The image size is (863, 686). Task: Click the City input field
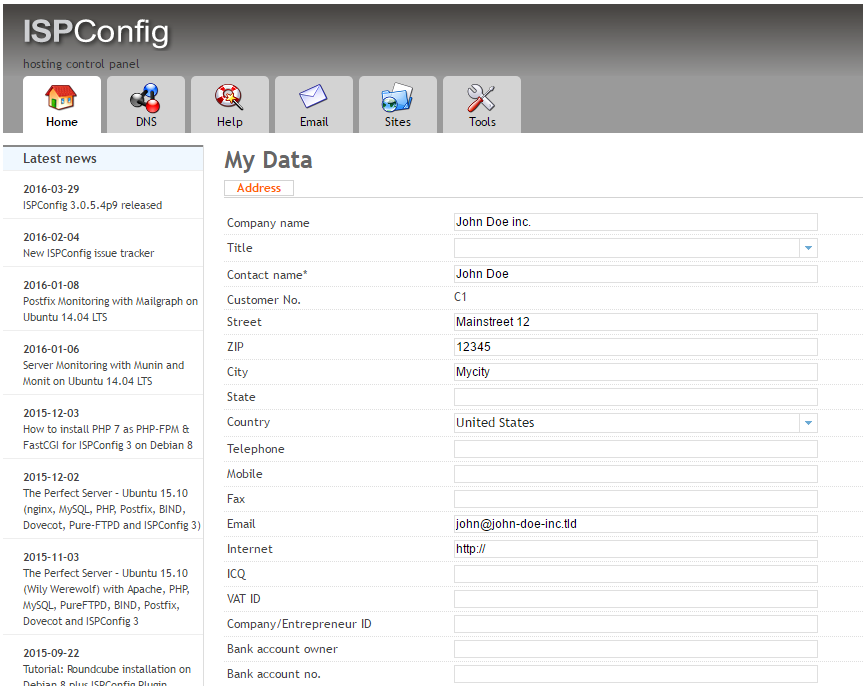[x=636, y=372]
